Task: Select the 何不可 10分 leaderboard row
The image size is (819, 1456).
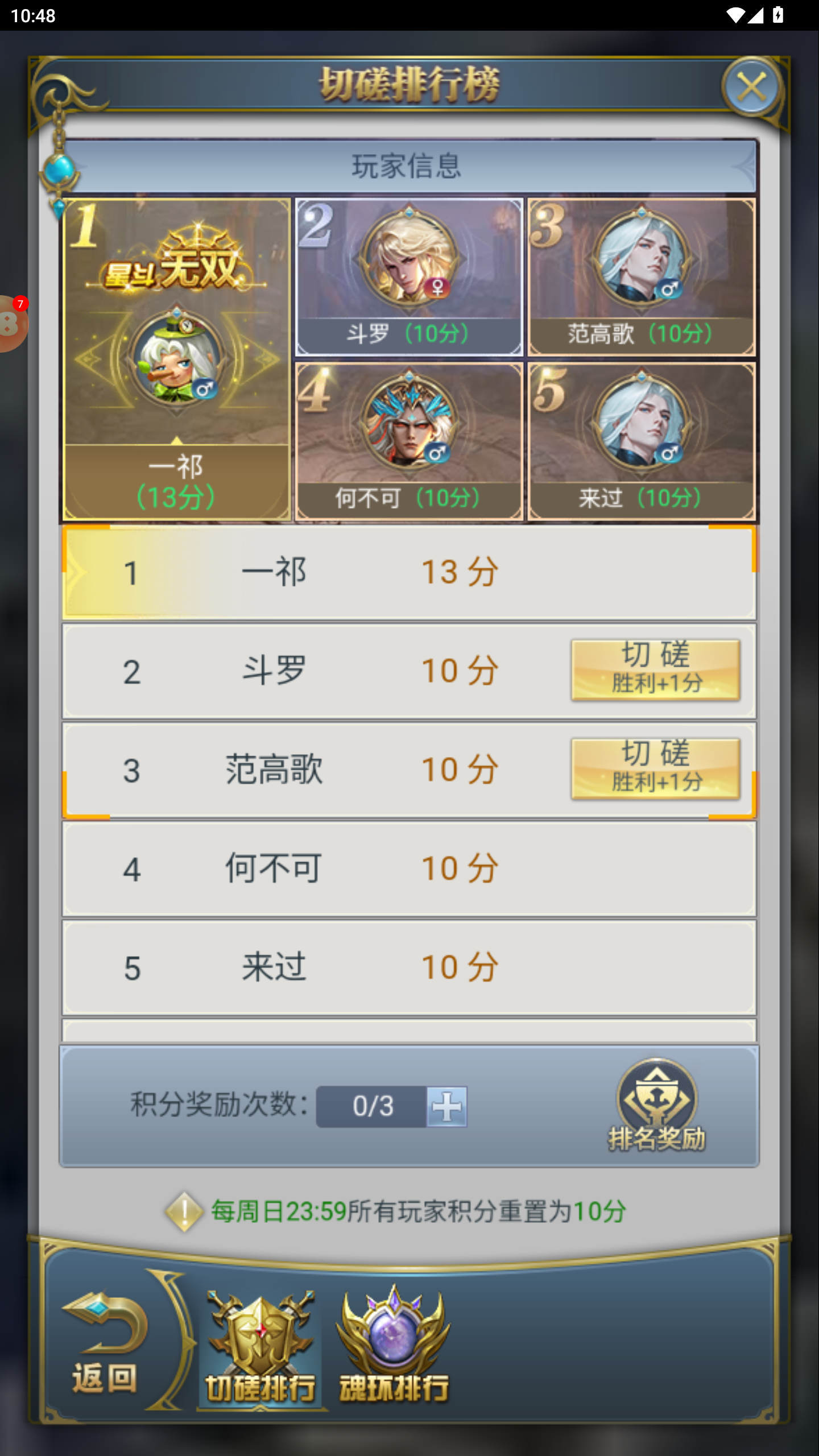Action: pos(409,869)
